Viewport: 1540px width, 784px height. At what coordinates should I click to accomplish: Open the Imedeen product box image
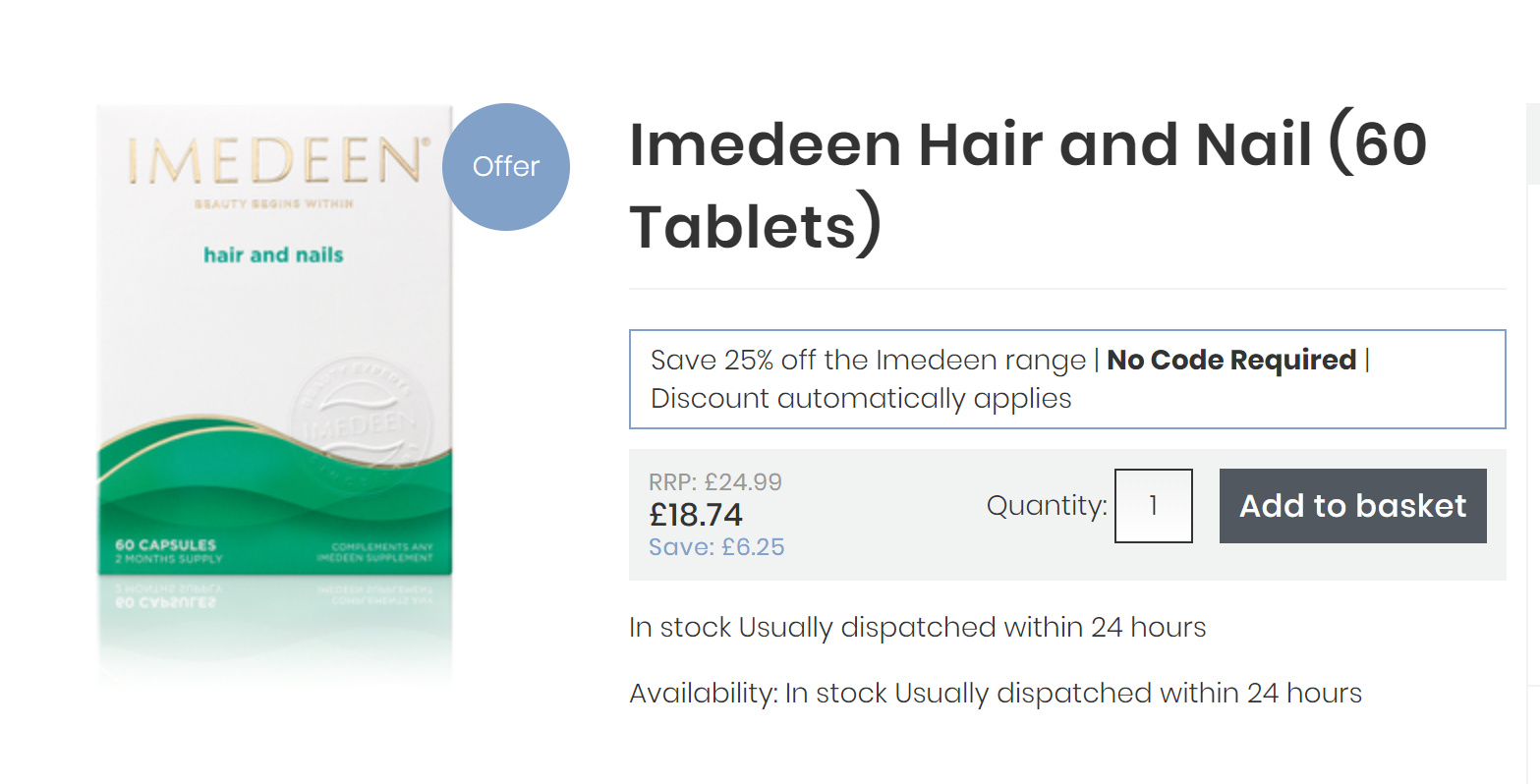tap(275, 393)
